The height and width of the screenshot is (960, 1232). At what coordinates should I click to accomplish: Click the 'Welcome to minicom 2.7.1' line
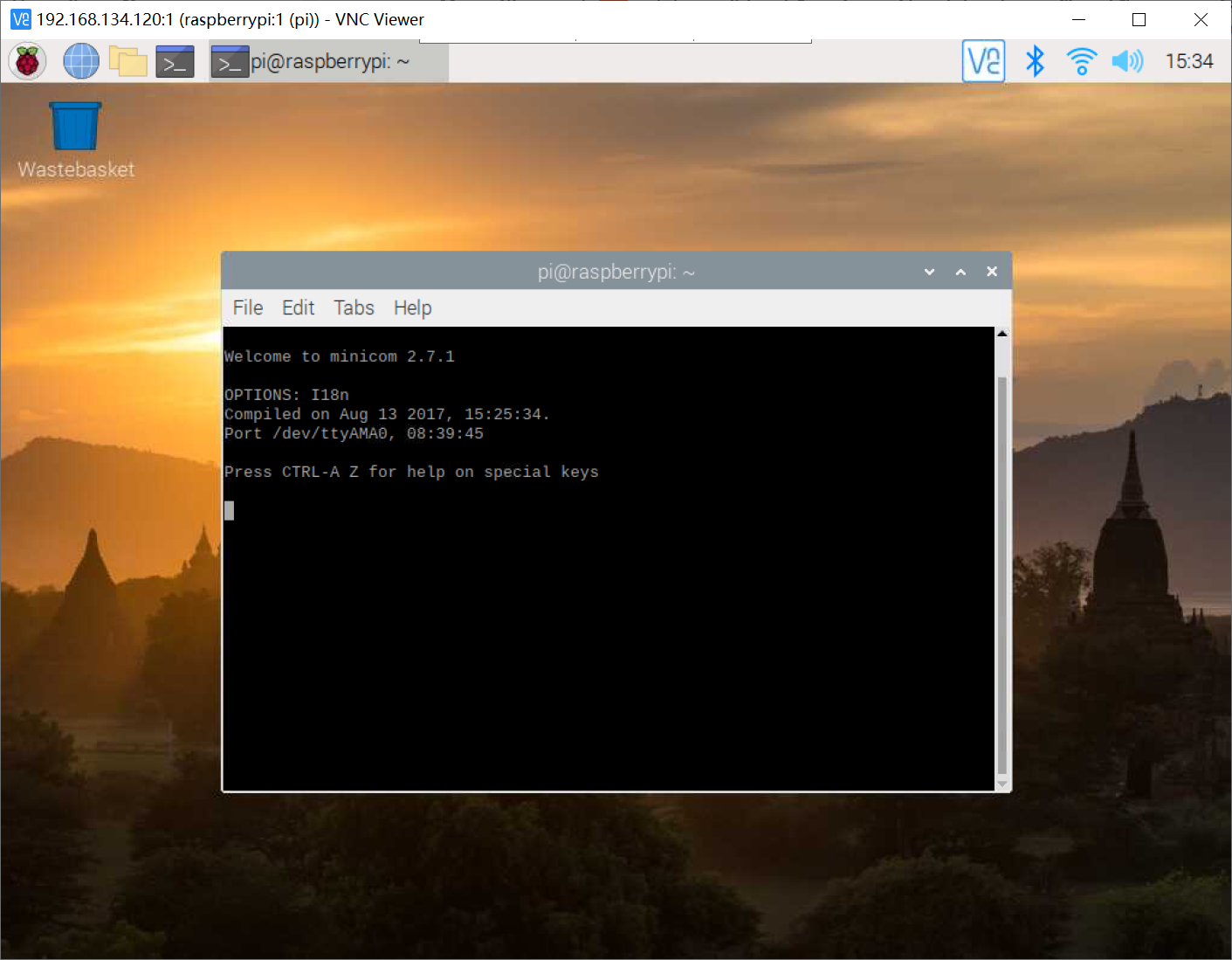pyautogui.click(x=339, y=356)
